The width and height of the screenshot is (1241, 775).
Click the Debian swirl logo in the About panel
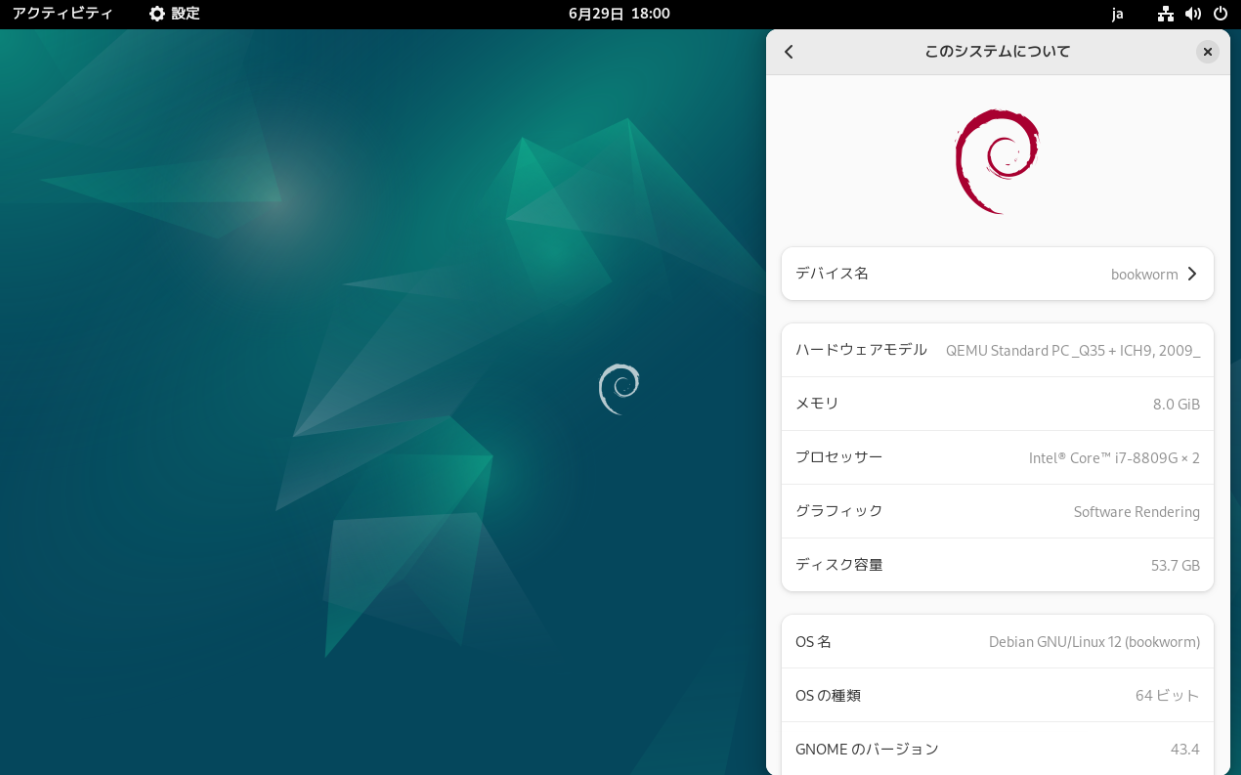[x=996, y=159]
